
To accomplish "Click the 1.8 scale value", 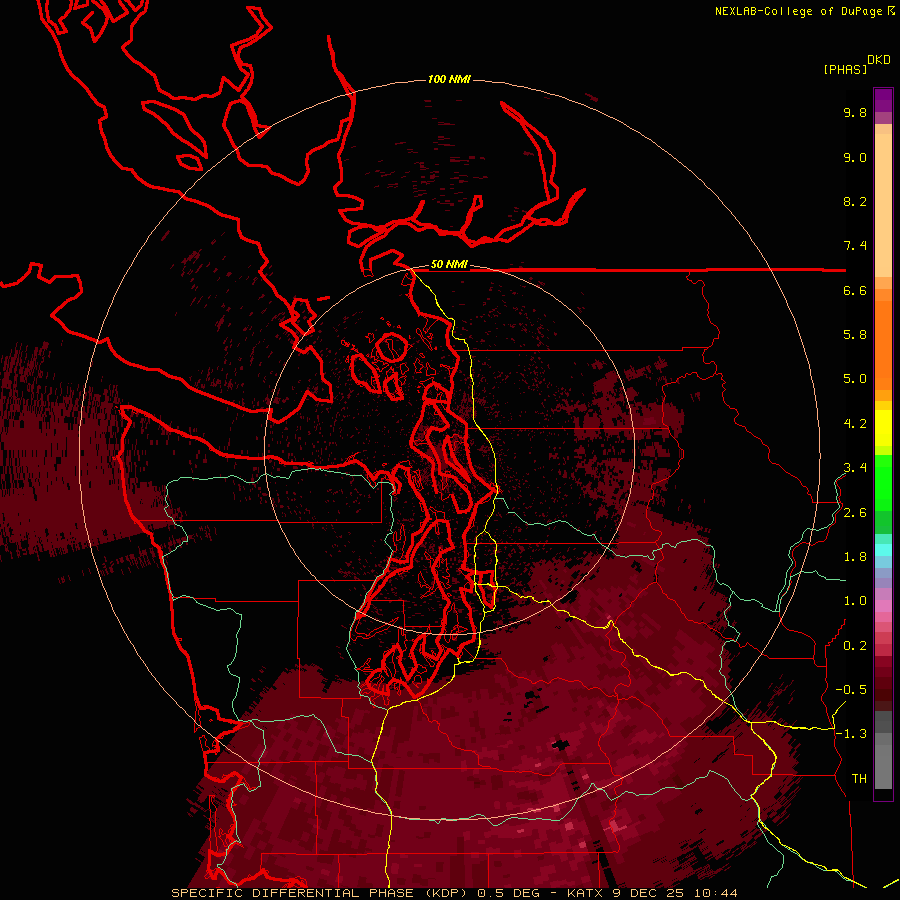I will pos(855,557).
